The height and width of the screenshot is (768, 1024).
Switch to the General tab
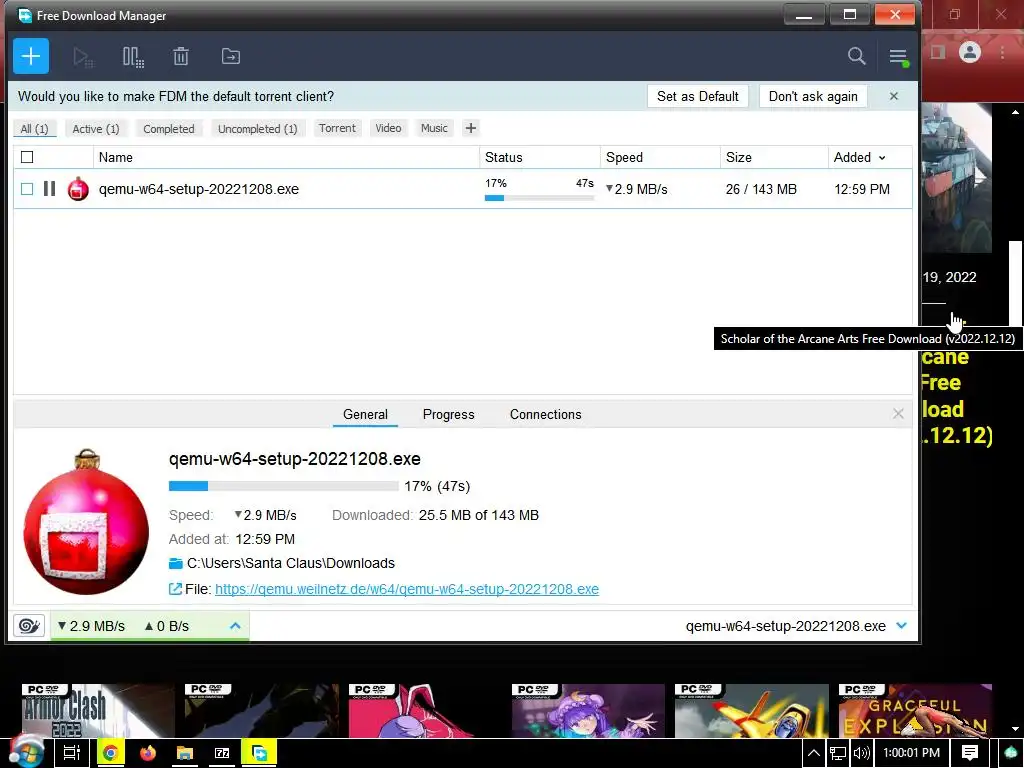365,414
